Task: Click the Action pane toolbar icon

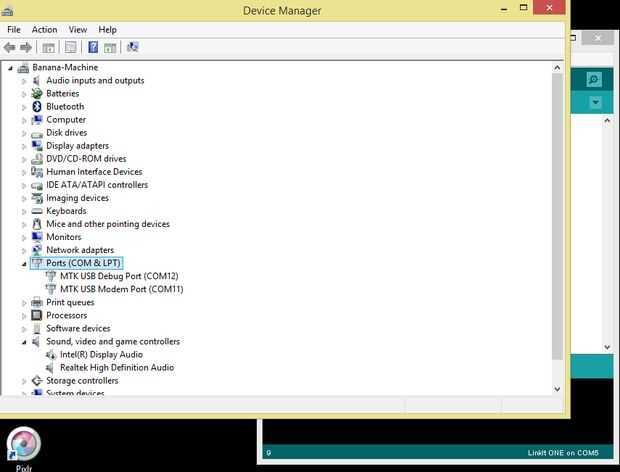Action: [110, 48]
